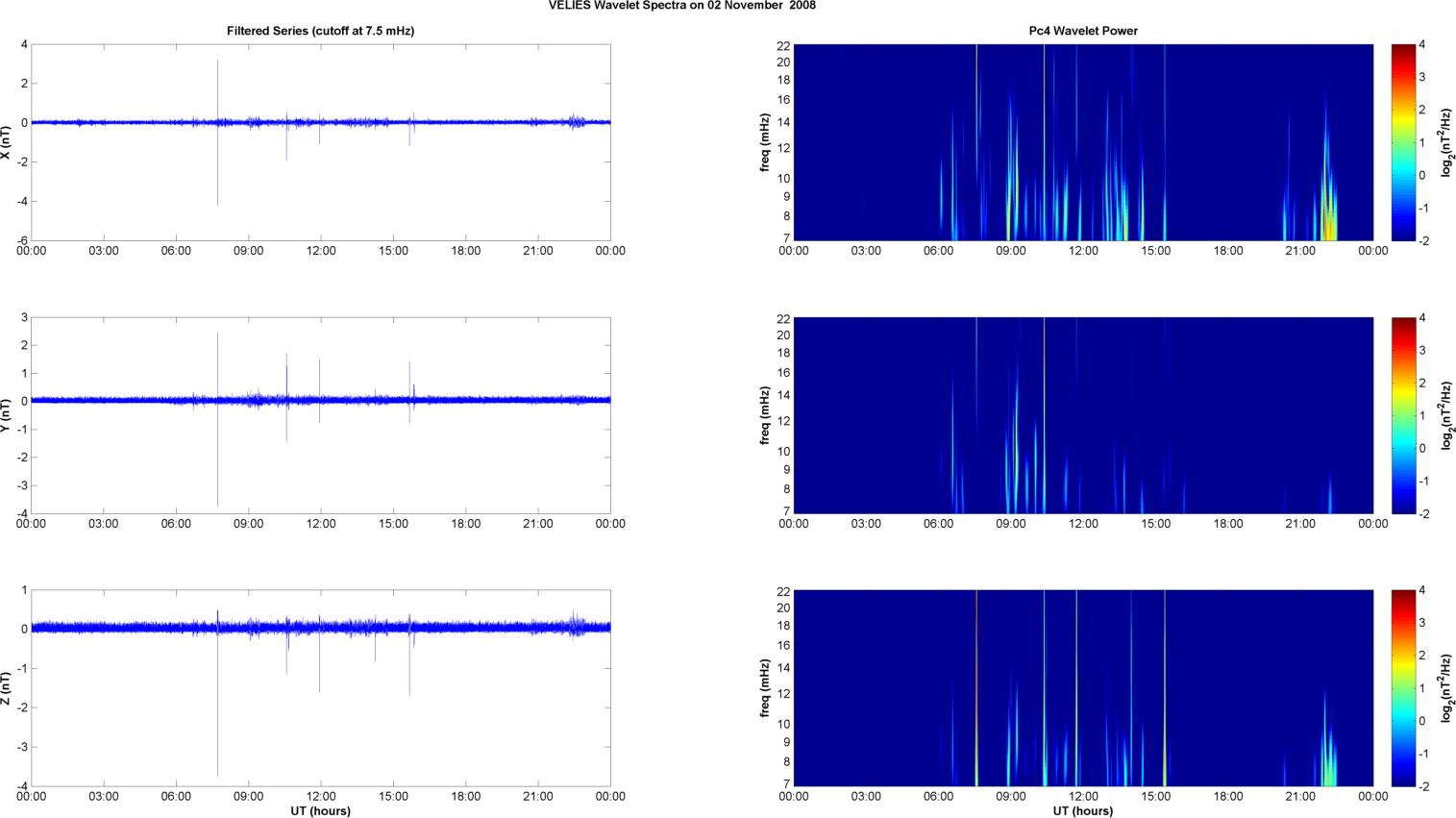This screenshot has width=1456, height=818.
Task: Click the bright burst near 22:00 in top spectrum
Action: point(1327,216)
